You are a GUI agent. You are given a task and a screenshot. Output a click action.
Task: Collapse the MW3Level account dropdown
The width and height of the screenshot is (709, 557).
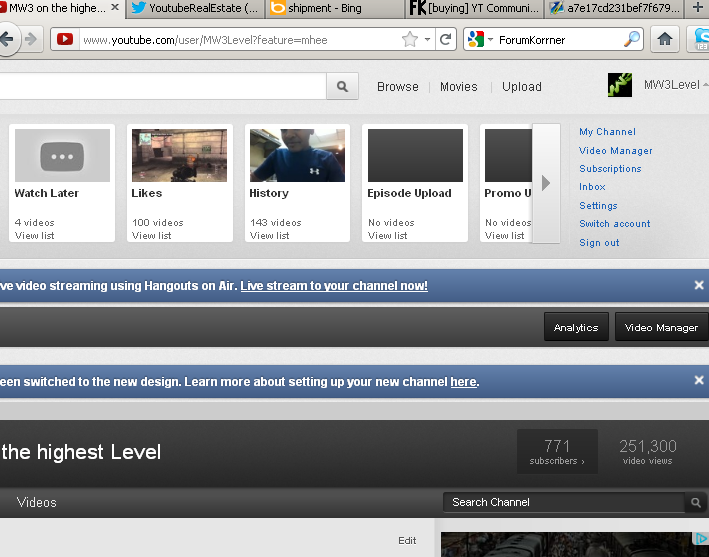pos(705,85)
